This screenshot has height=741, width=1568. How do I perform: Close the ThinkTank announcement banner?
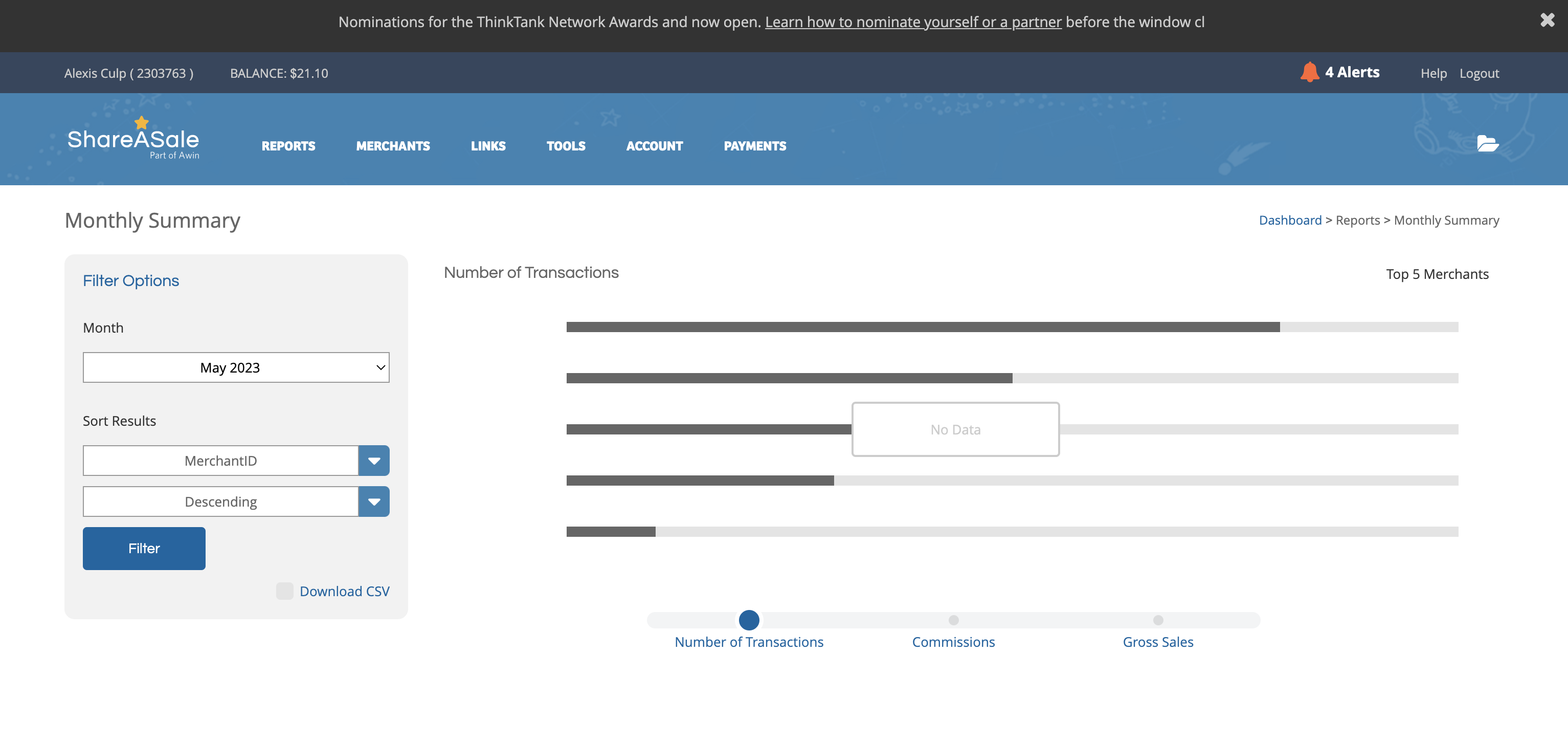click(x=1547, y=20)
